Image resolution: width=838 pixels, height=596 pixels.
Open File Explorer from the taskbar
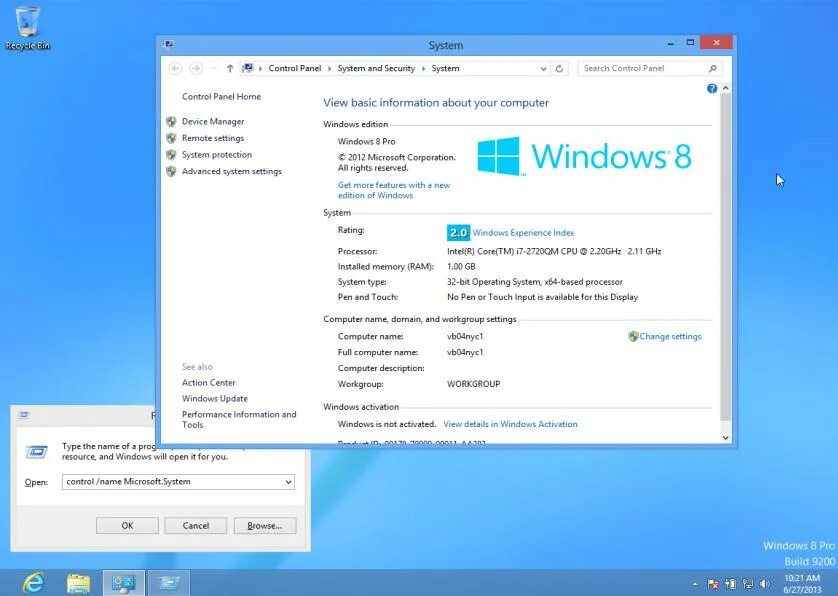79,583
